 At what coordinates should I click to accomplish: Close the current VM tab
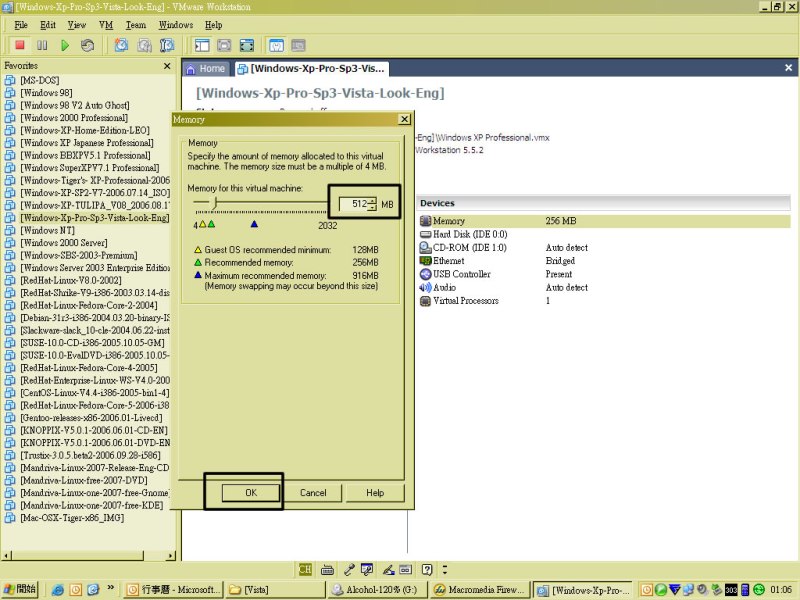[x=788, y=68]
